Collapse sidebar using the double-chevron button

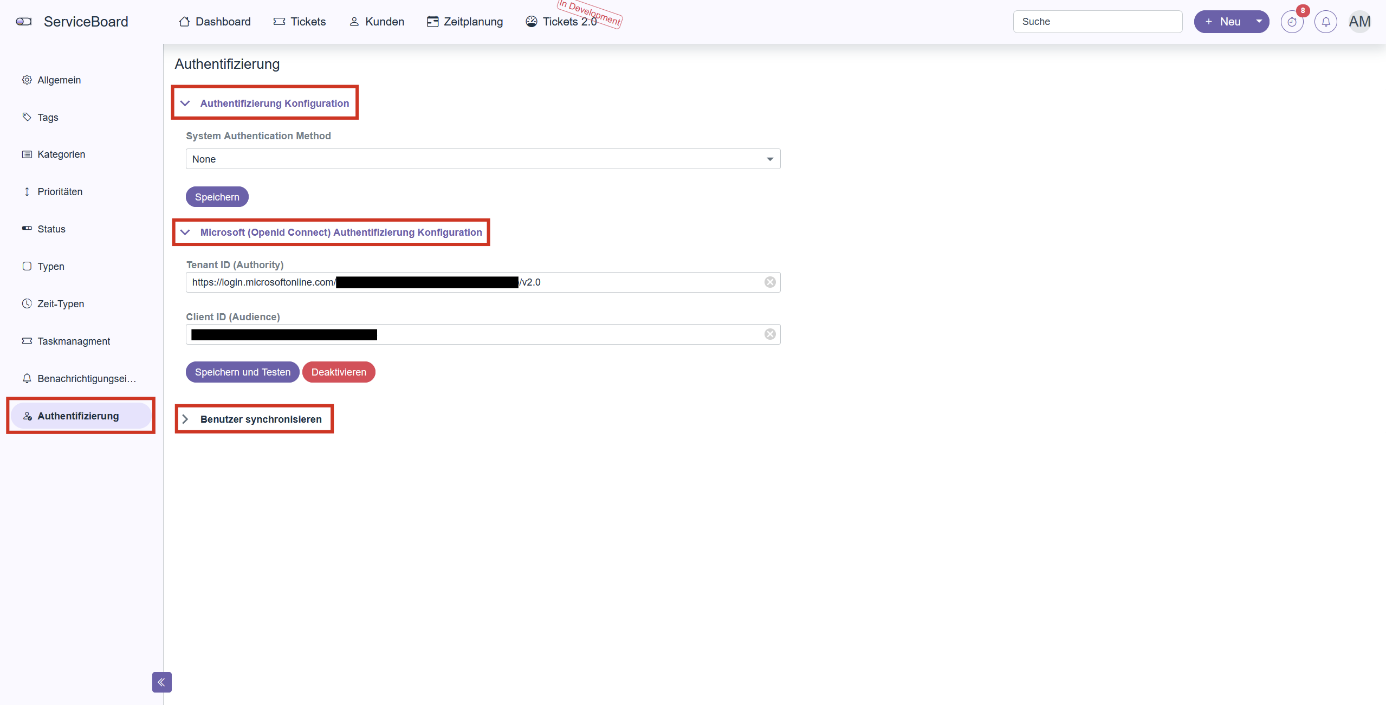(162, 682)
